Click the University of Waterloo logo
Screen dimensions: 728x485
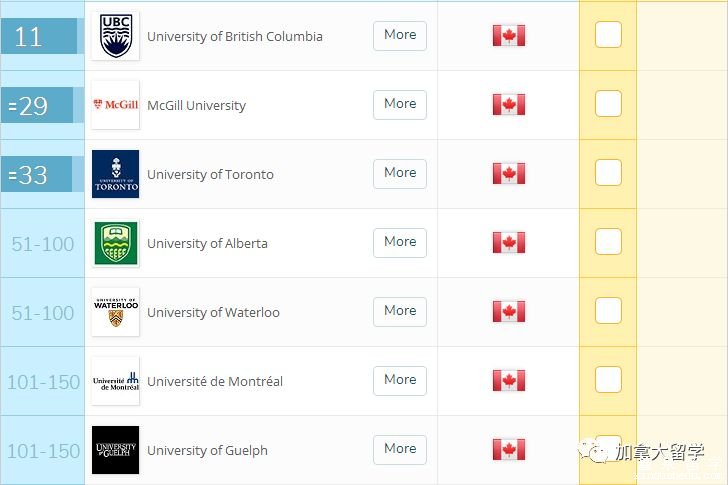point(116,312)
